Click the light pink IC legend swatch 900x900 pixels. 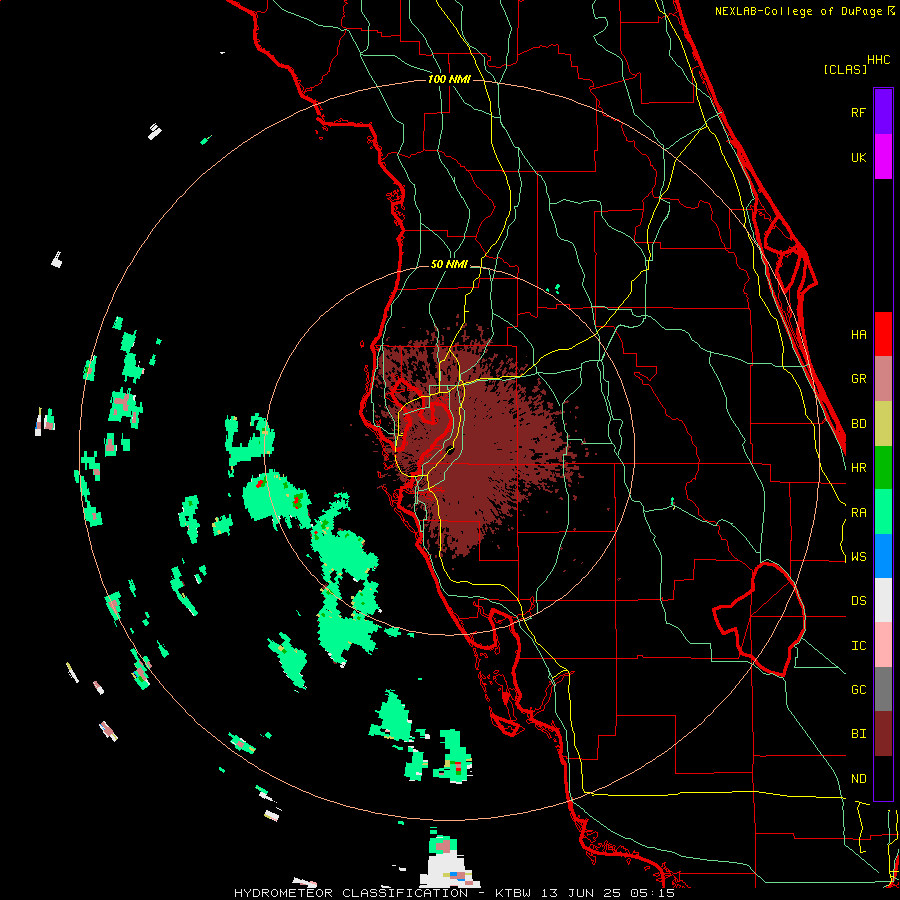click(x=883, y=645)
